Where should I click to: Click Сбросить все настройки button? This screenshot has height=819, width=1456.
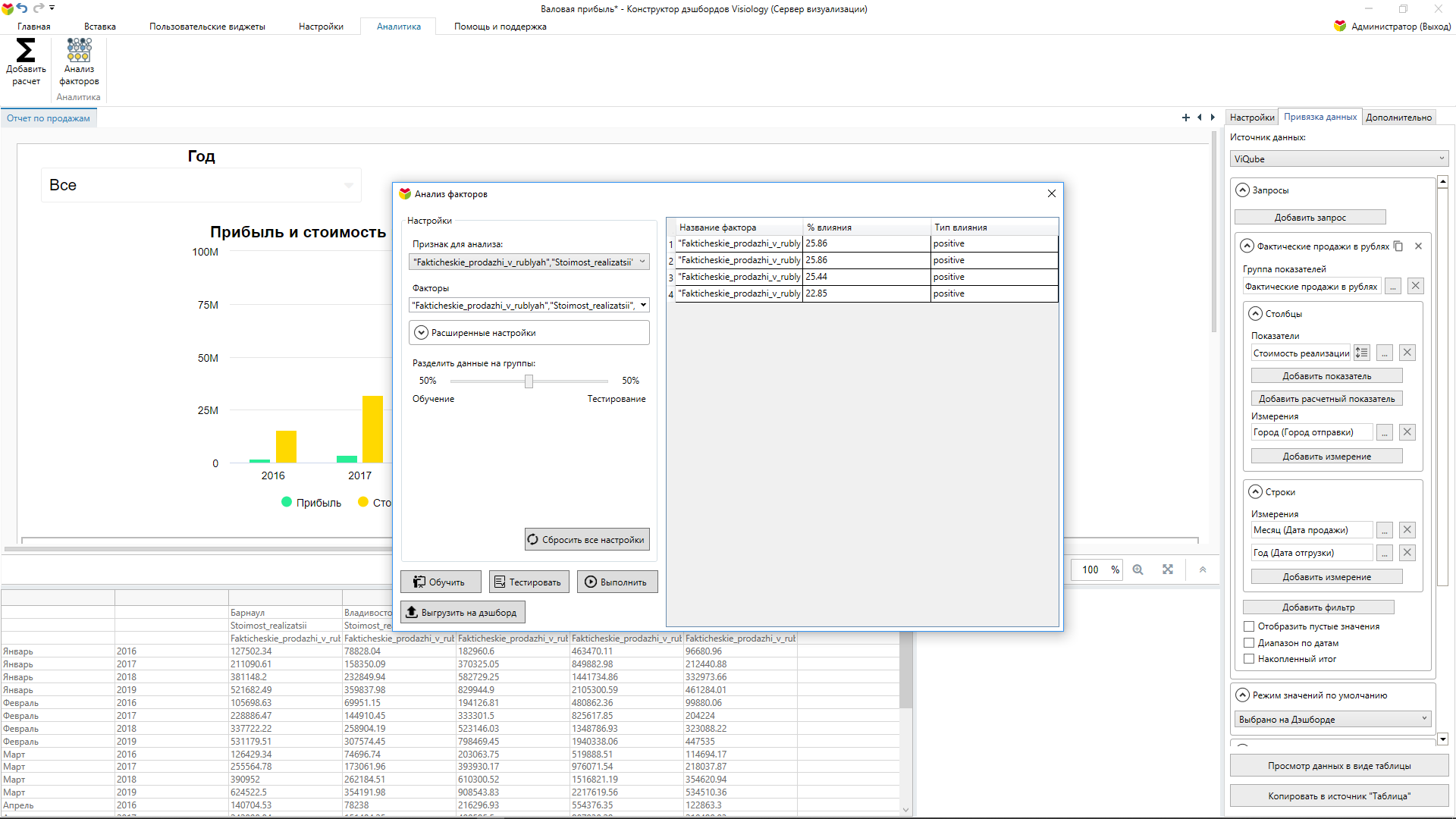click(587, 540)
